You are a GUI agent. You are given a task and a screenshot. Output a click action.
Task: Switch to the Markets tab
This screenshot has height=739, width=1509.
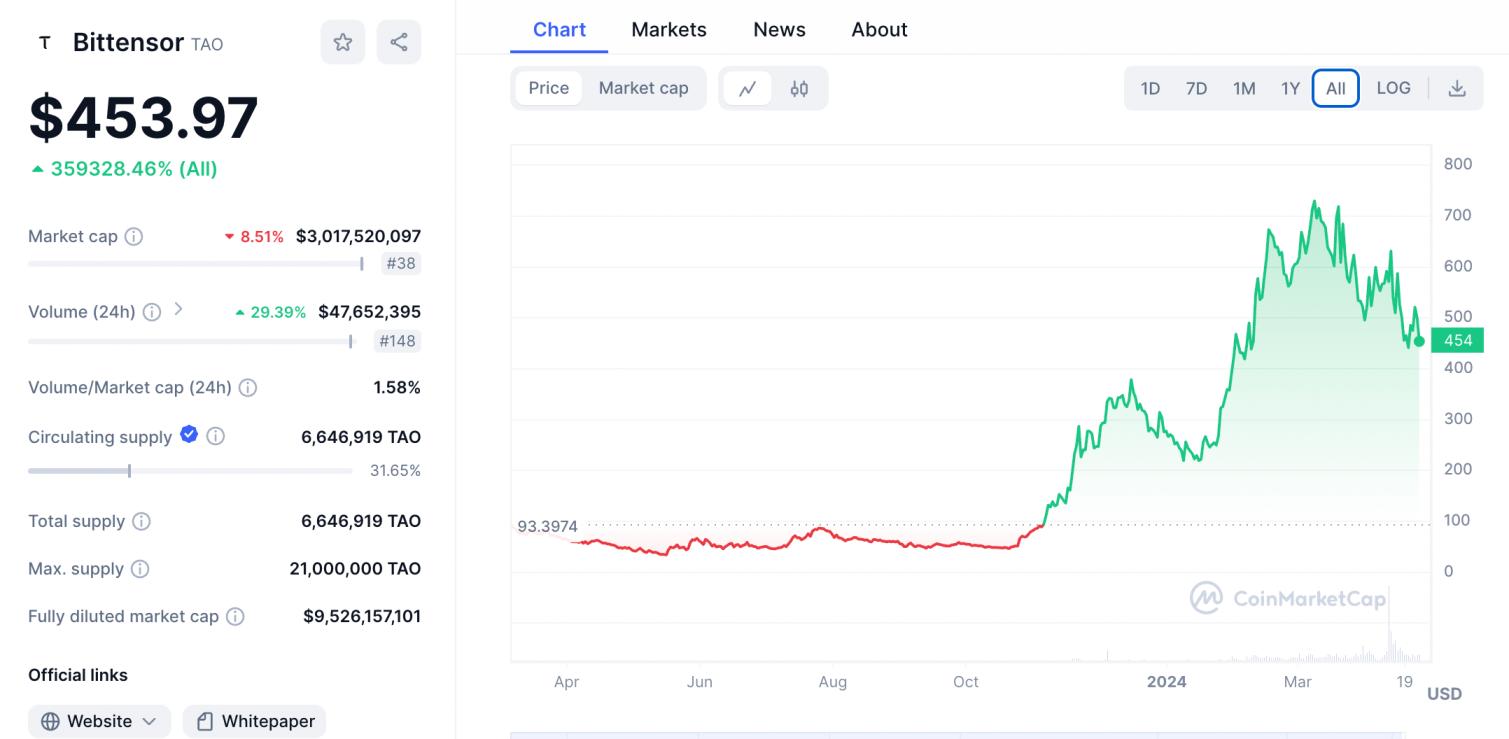[x=669, y=30]
